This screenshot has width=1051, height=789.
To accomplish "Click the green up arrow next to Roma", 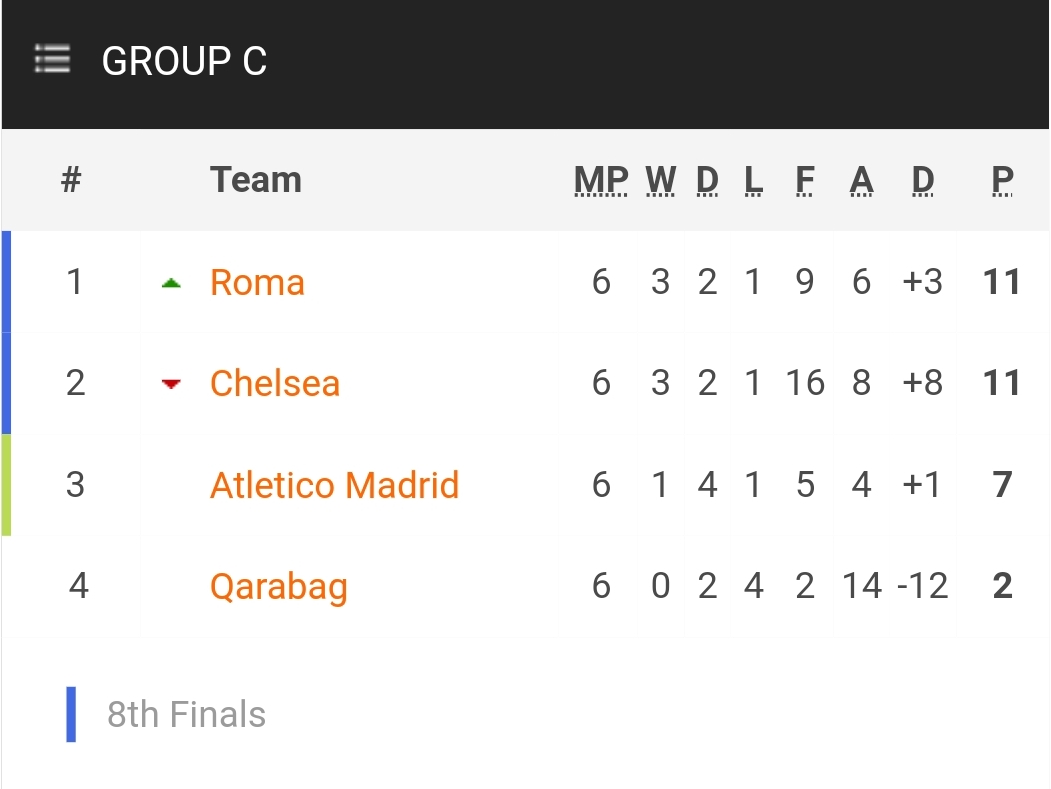I will coord(171,283).
